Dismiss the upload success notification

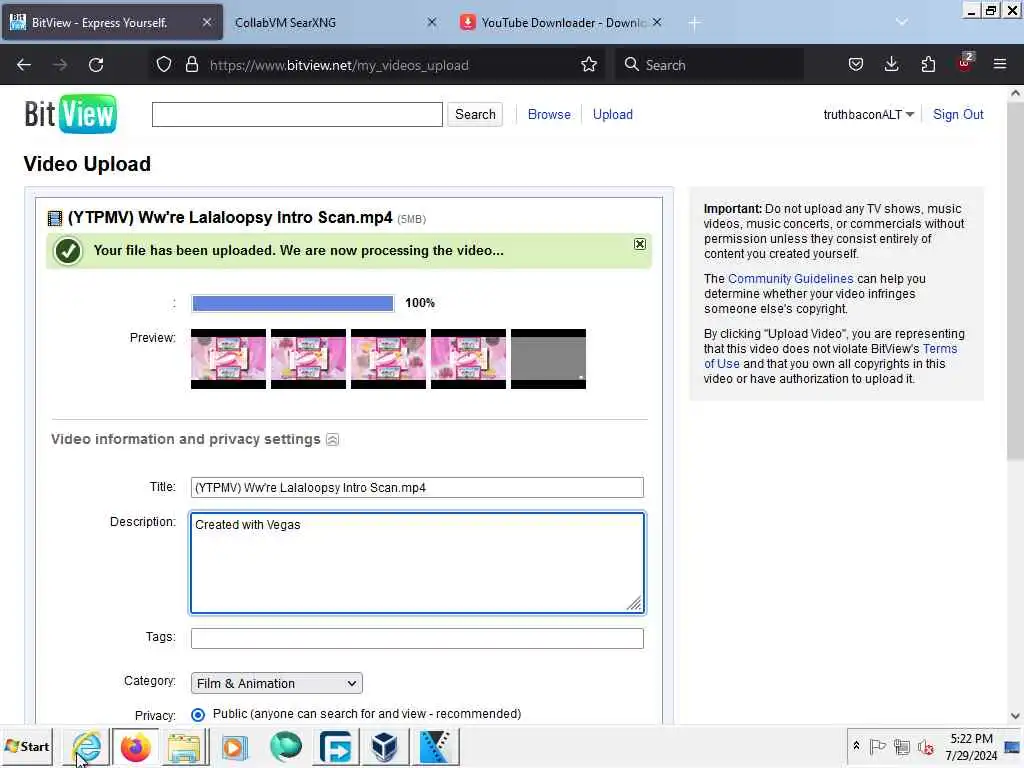pos(639,244)
